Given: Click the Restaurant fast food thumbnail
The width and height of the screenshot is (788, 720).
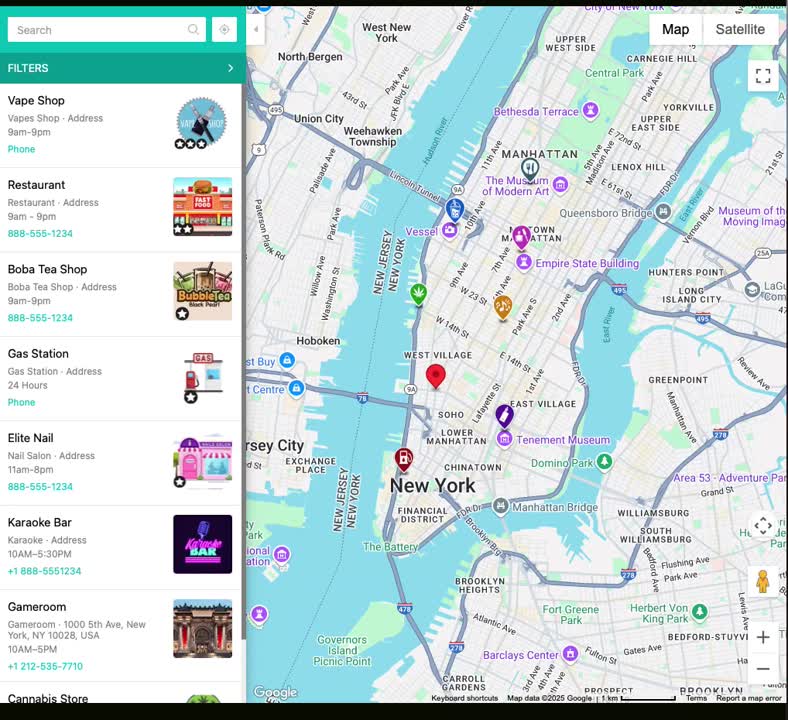Looking at the screenshot, I should click(x=203, y=207).
